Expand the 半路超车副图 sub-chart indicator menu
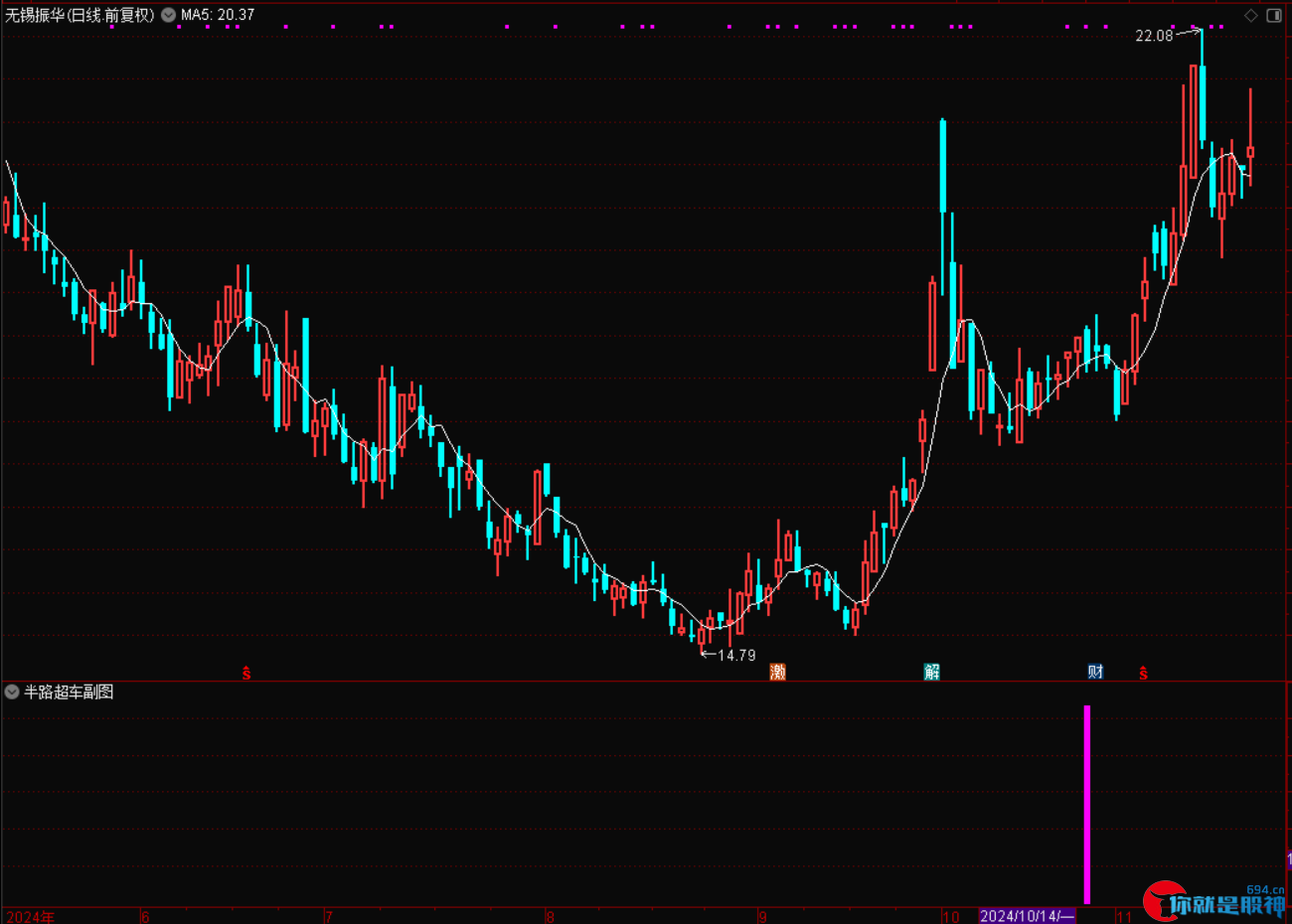 (x=12, y=692)
